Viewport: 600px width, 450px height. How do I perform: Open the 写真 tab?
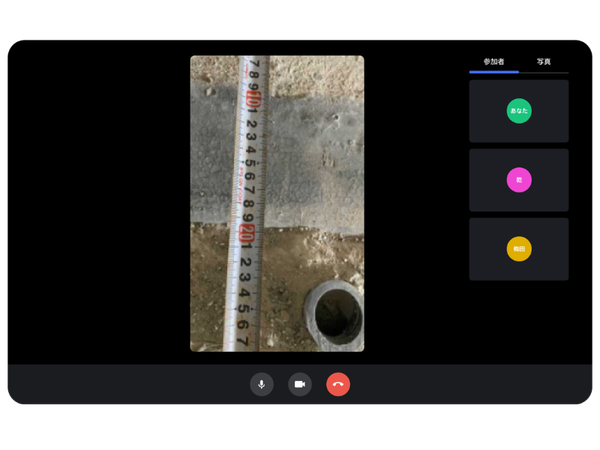[x=543, y=62]
